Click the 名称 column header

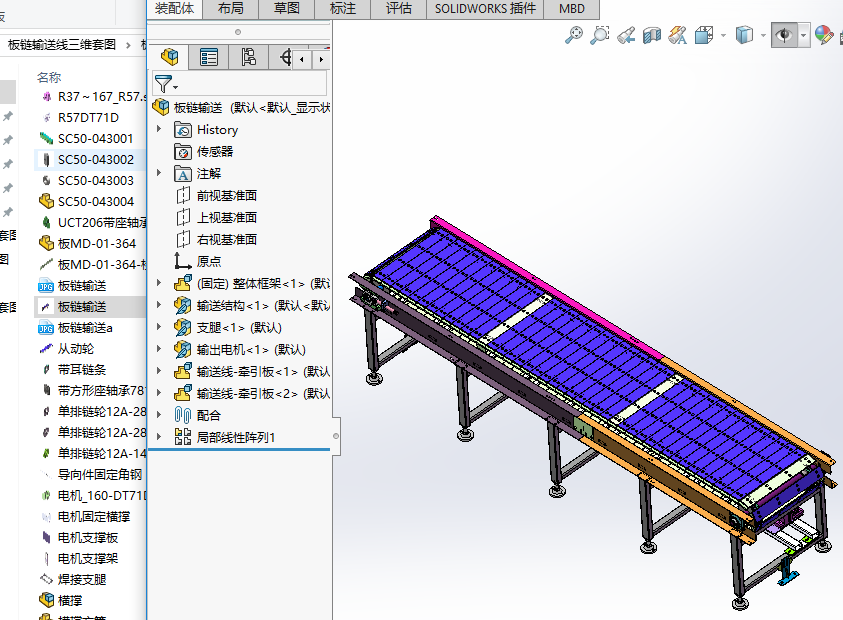click(49, 77)
